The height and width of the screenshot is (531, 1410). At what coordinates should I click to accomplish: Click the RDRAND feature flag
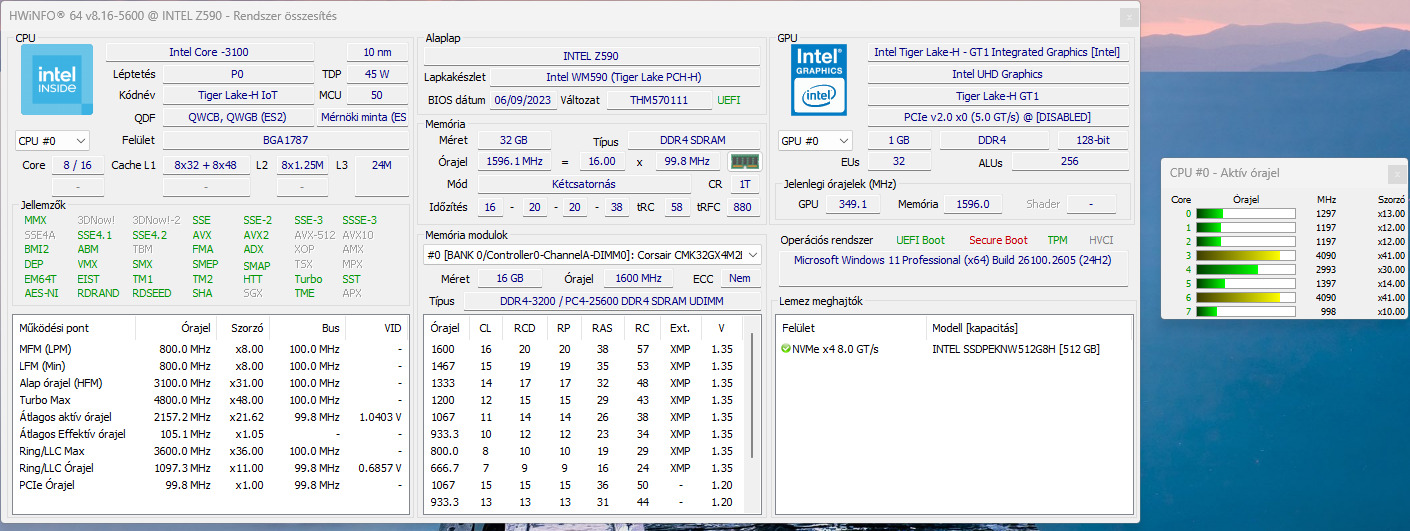pos(98,293)
